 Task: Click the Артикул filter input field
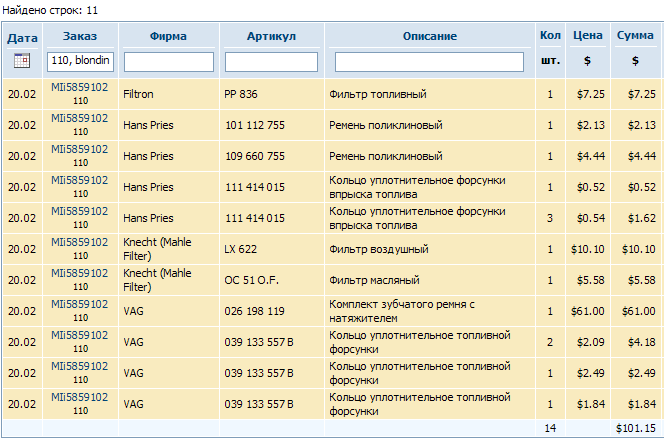pyautogui.click(x=271, y=62)
